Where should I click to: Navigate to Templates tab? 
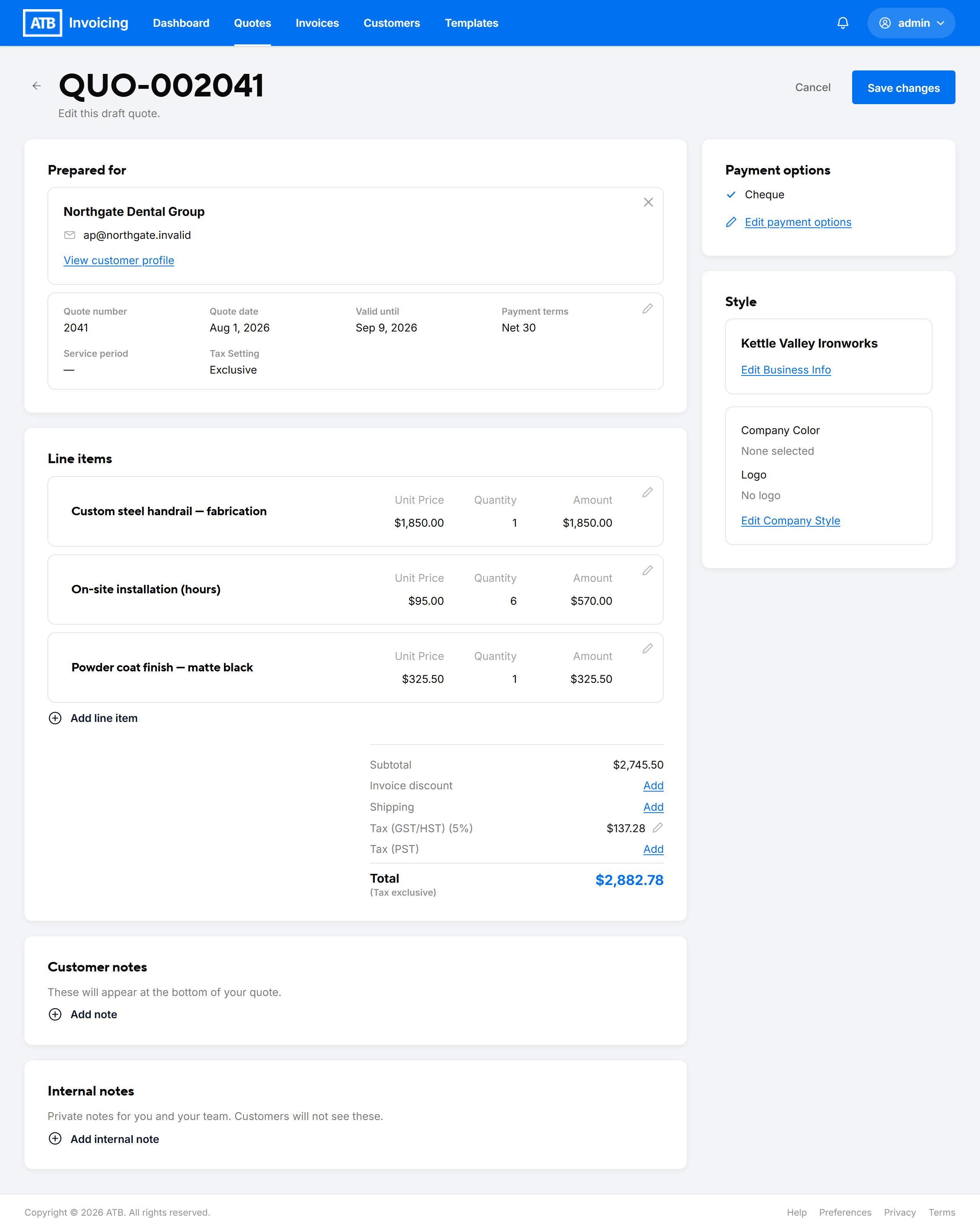click(472, 23)
